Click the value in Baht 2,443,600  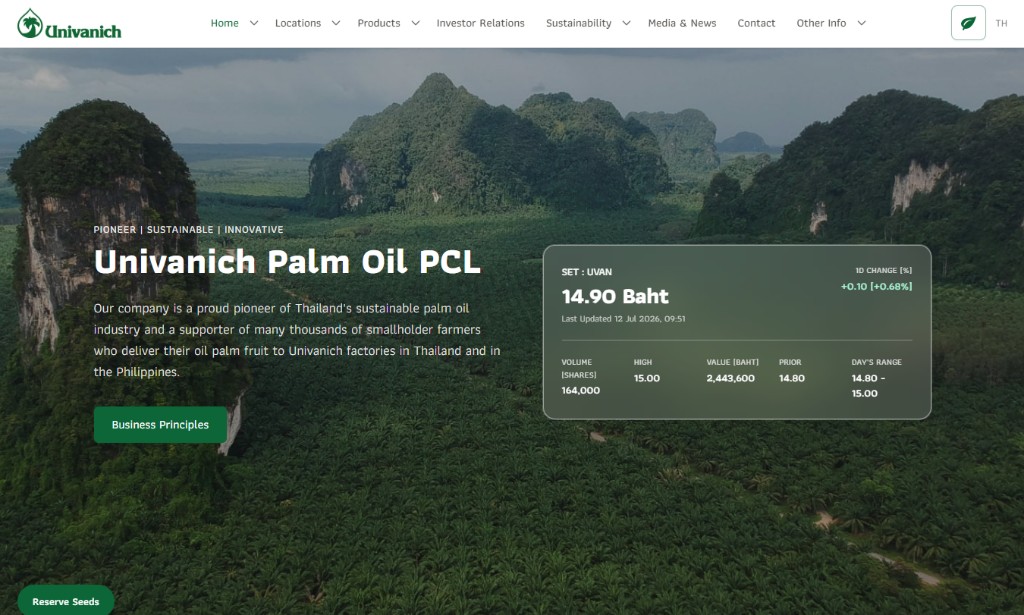click(730, 378)
